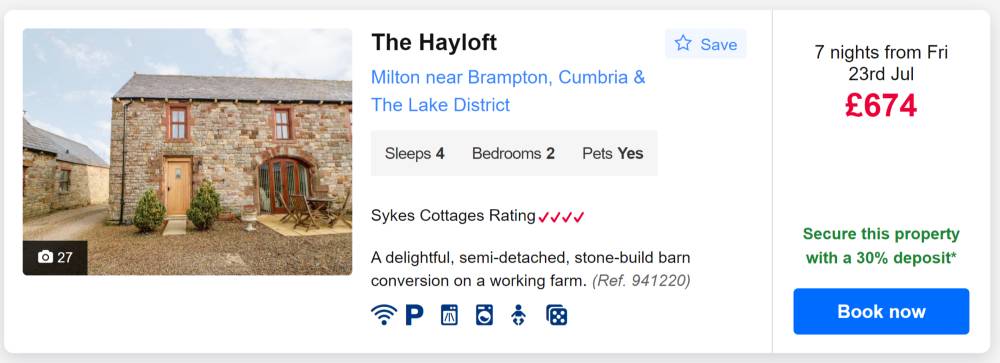
Task: Click the parking P icon
Action: pyautogui.click(x=415, y=315)
